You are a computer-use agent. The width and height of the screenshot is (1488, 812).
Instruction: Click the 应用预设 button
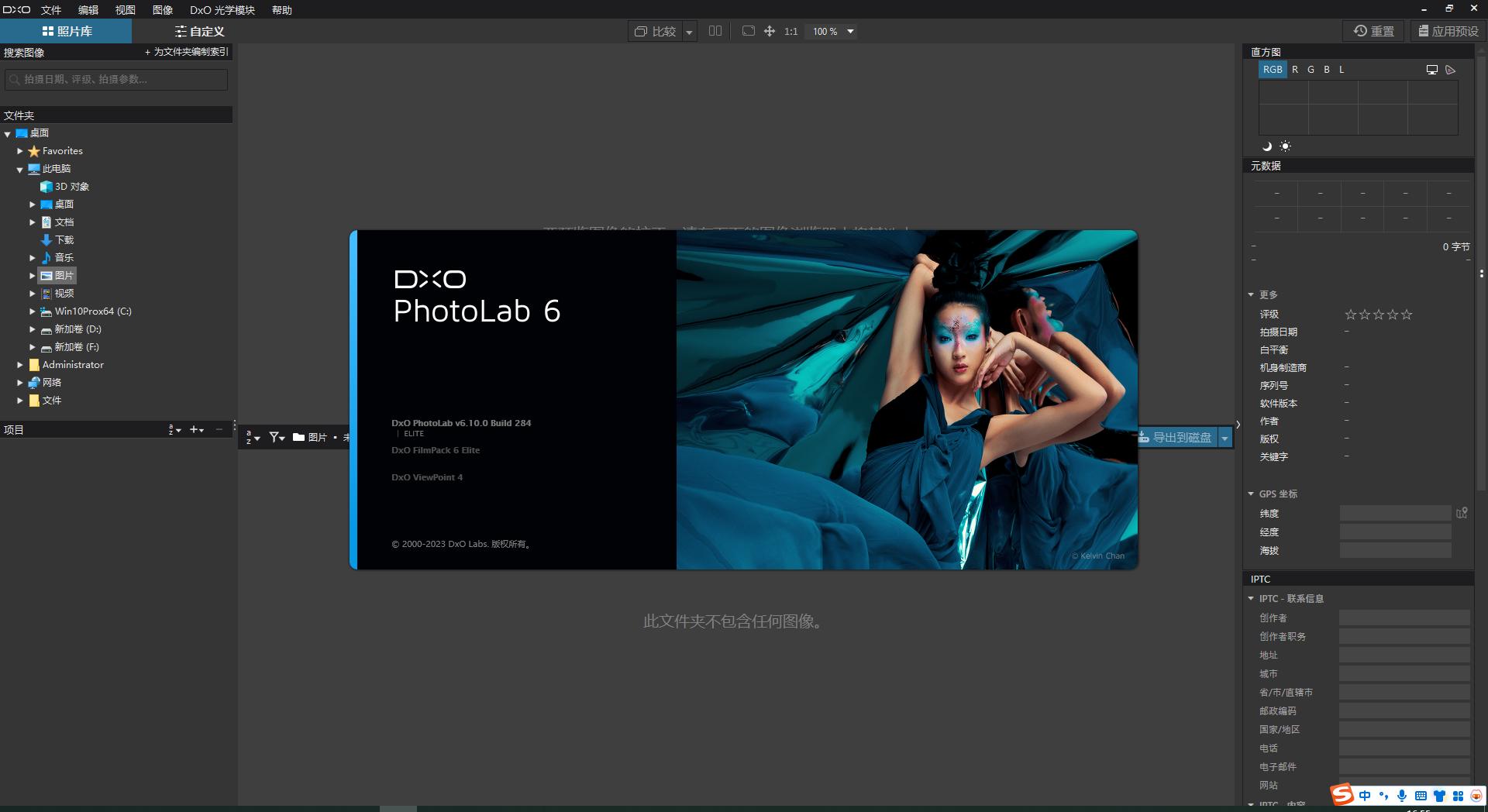[1448, 31]
